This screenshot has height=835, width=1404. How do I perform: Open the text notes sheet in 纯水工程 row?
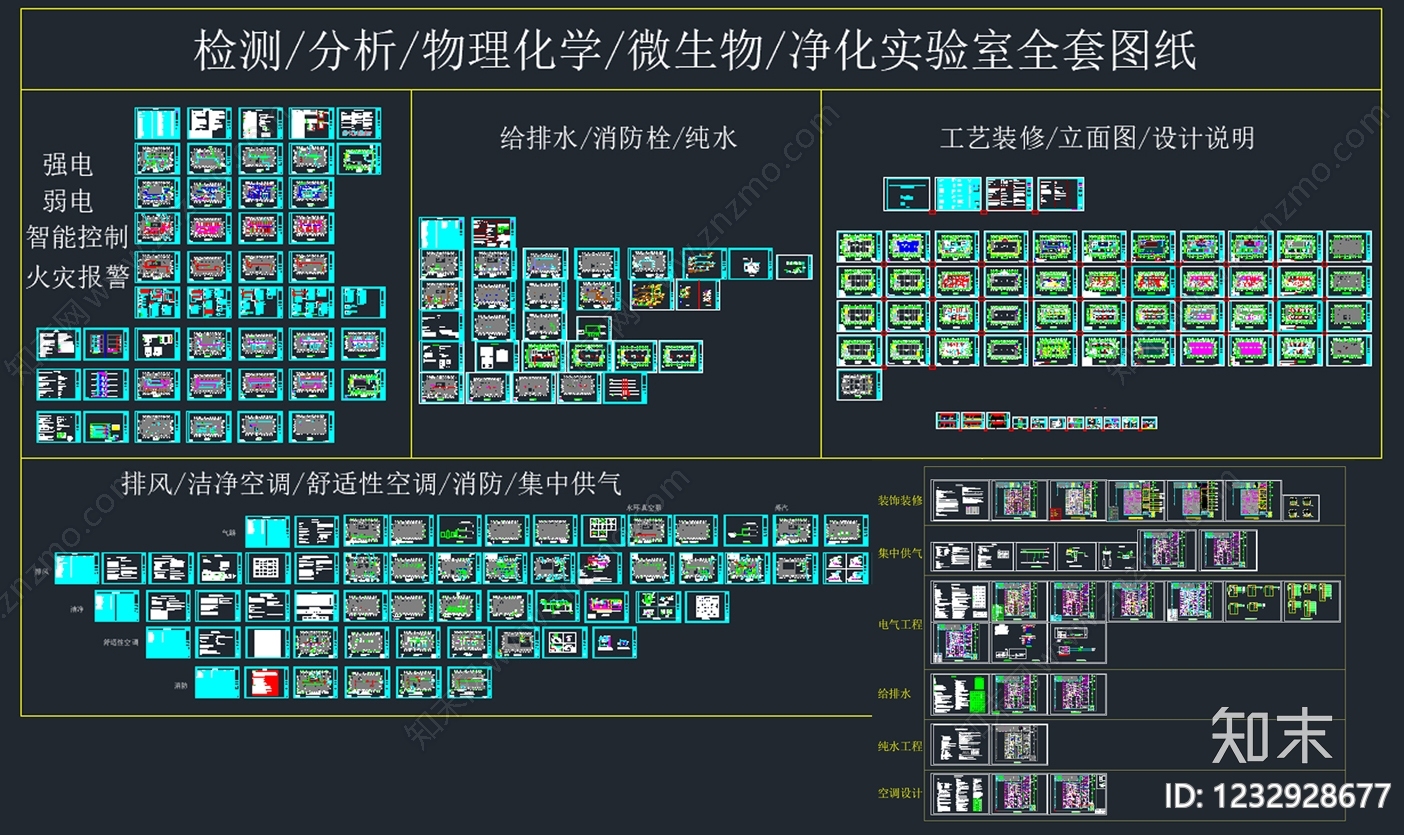tap(959, 745)
